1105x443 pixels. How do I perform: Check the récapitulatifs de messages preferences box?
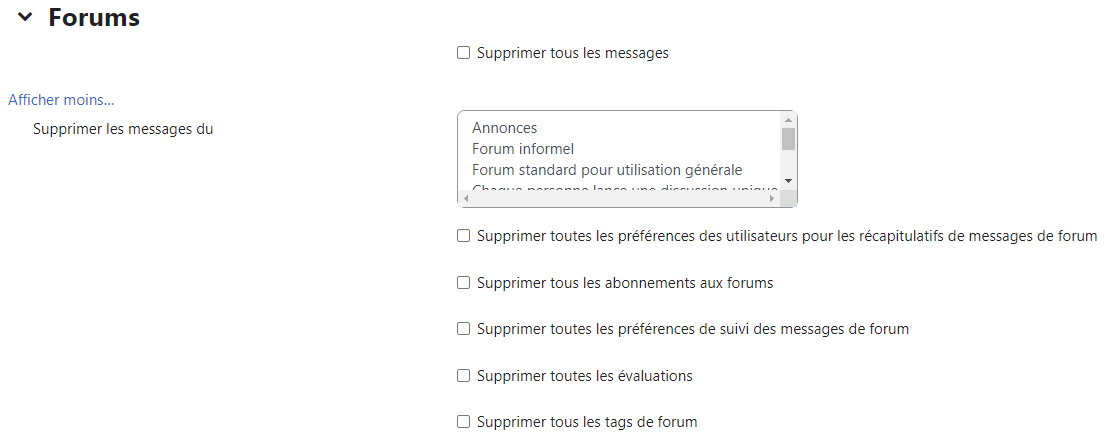tap(463, 236)
